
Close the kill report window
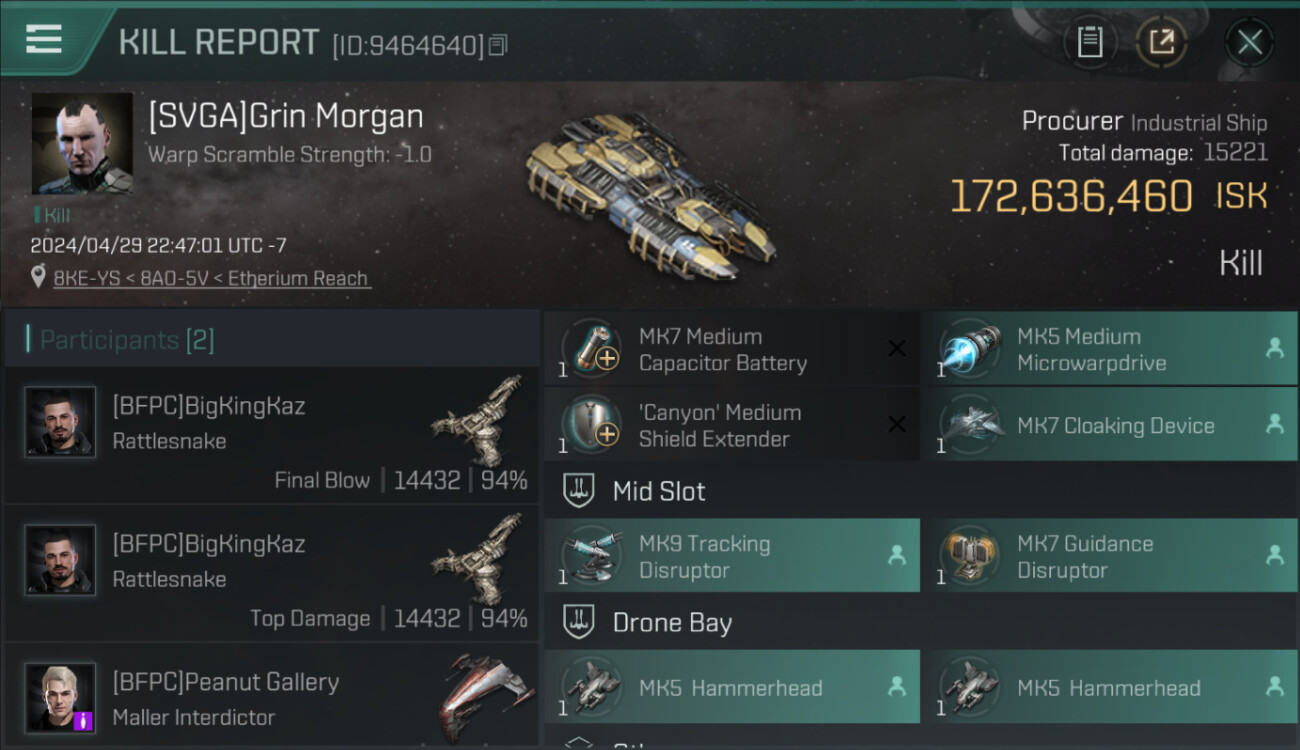pos(1249,42)
